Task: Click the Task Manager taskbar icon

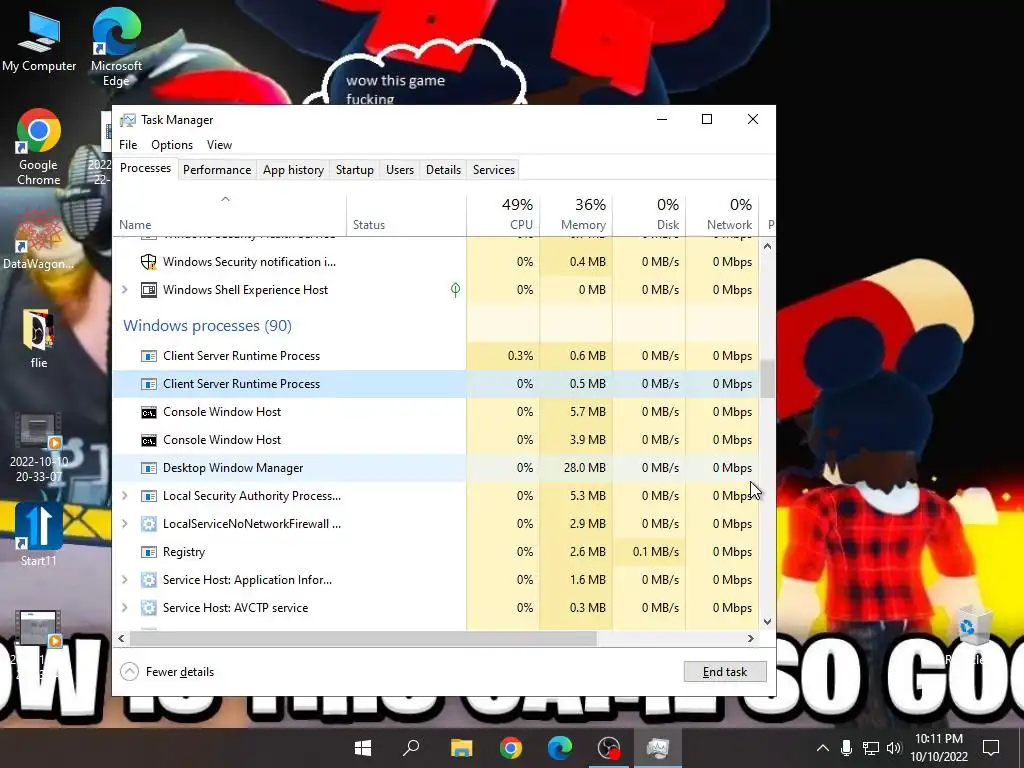Action: pos(658,747)
